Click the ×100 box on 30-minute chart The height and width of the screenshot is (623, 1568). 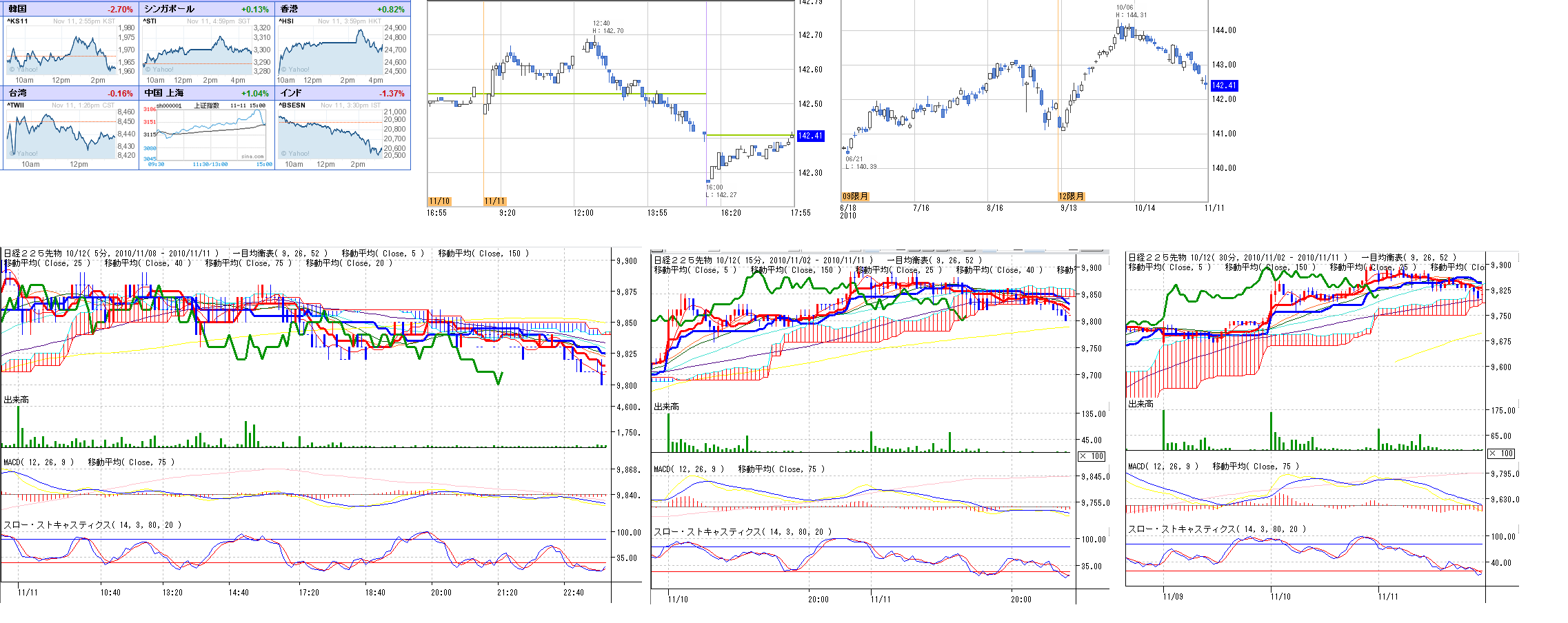pyautogui.click(x=1501, y=453)
